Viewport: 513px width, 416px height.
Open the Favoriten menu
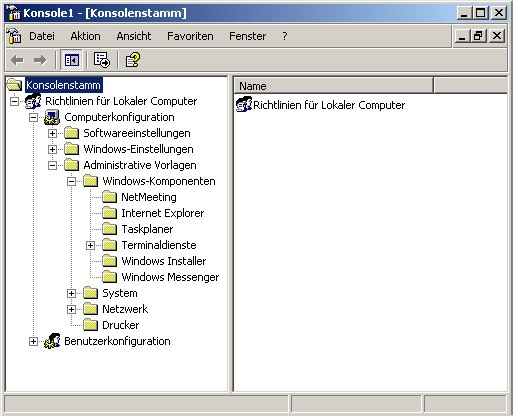pos(190,36)
